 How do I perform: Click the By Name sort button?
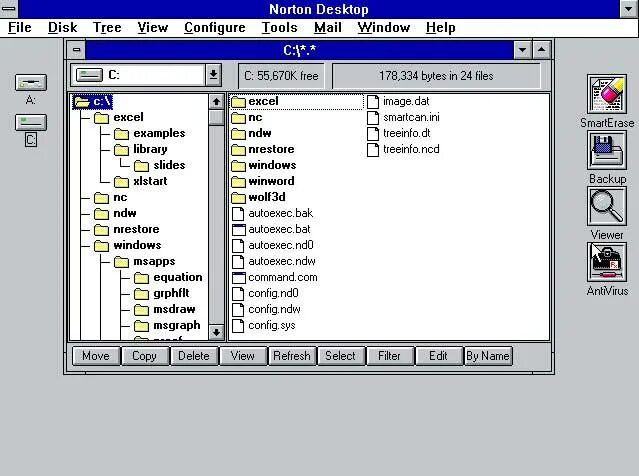488,356
